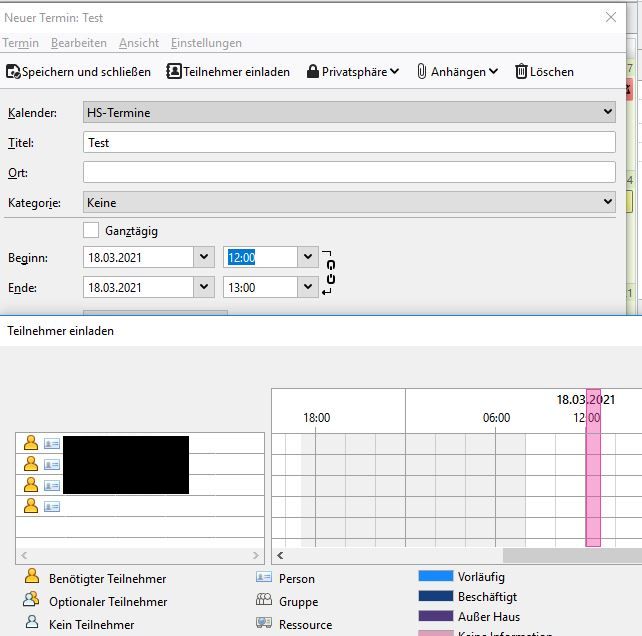This screenshot has width=642, height=636.
Task: Open the Beginn date picker dropdown
Action: [x=204, y=257]
